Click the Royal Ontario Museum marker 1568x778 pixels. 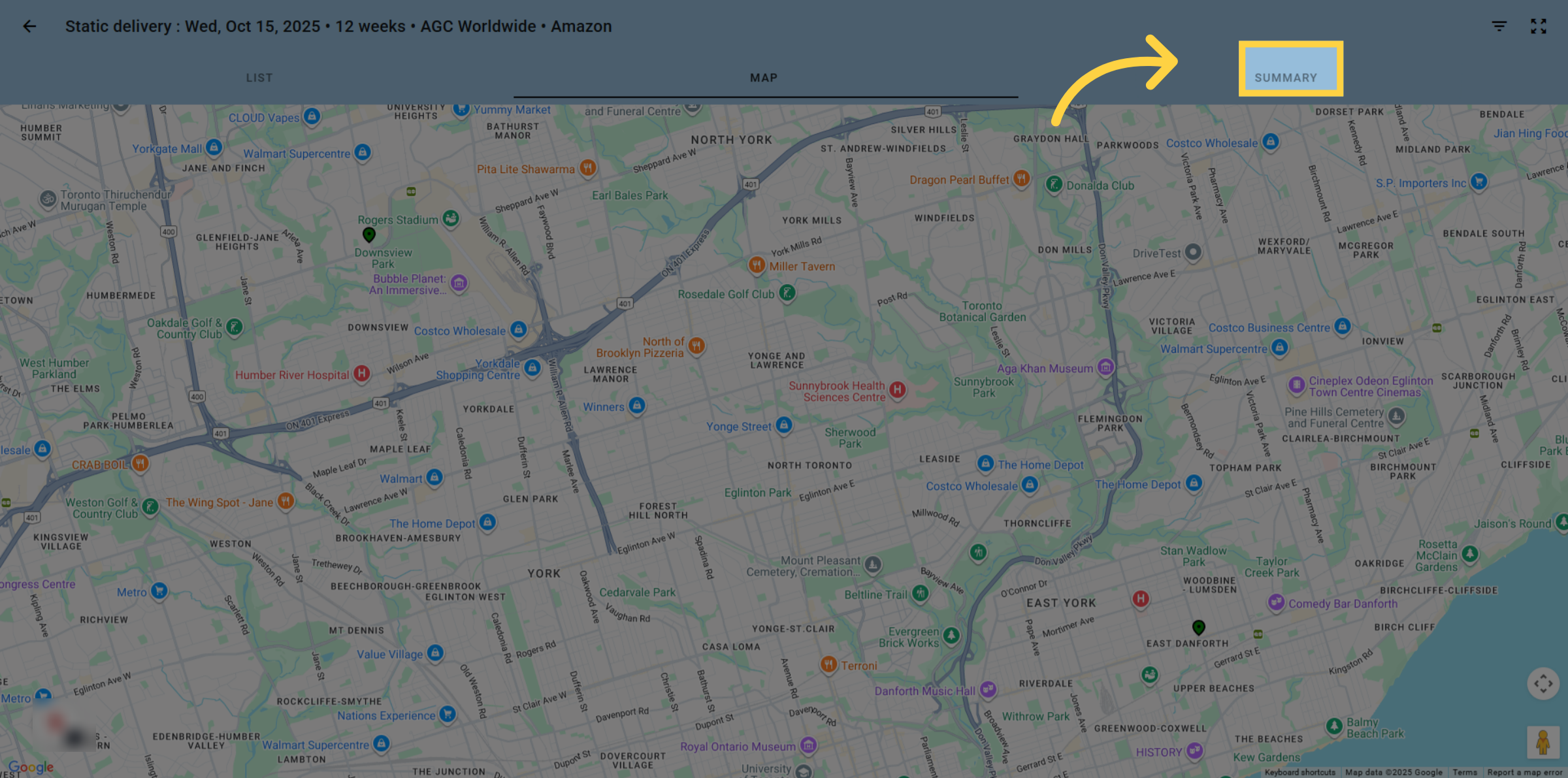pyautogui.click(x=809, y=745)
